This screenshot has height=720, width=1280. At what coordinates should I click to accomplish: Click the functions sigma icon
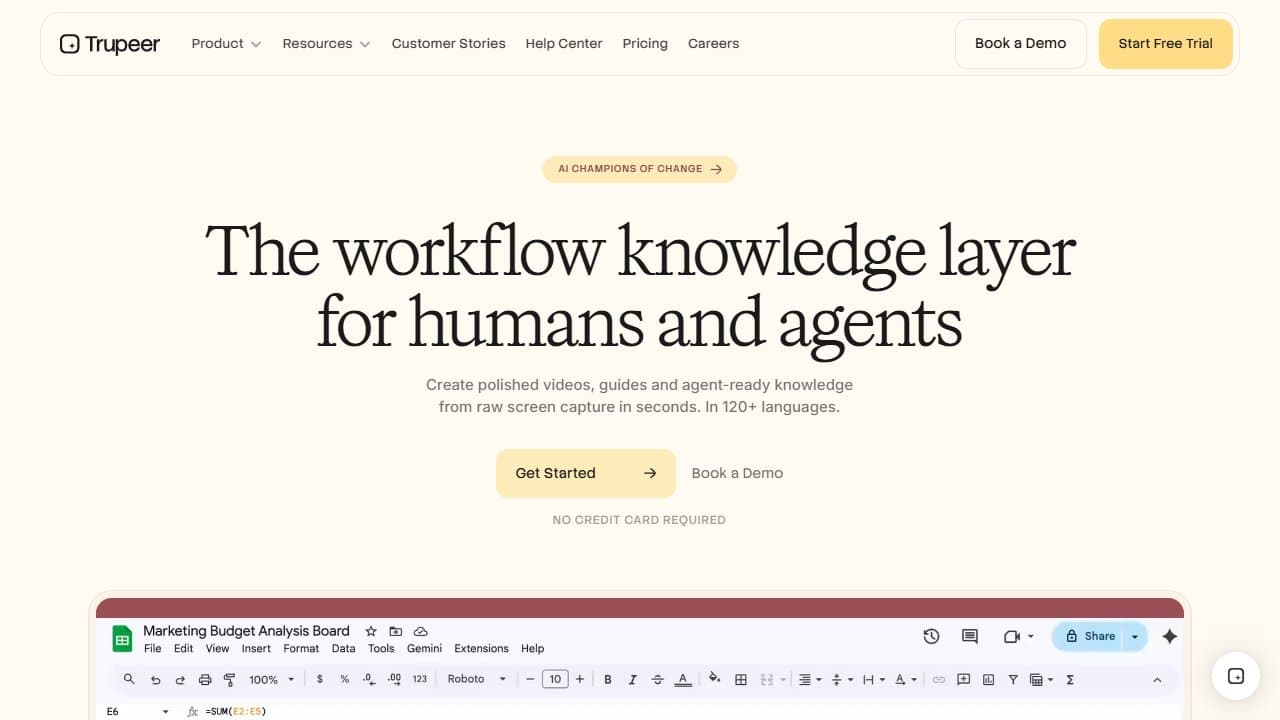[1070, 679]
